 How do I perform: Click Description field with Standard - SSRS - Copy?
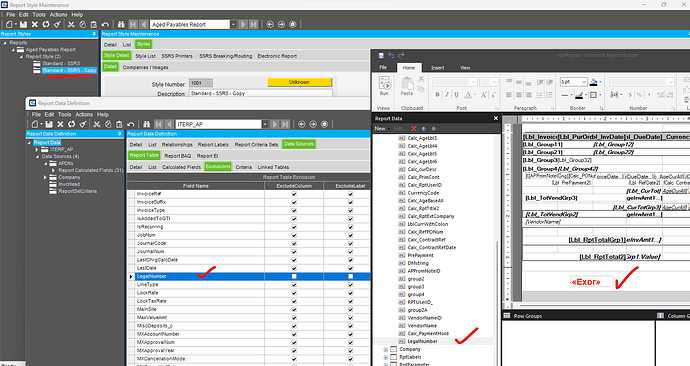coord(261,93)
